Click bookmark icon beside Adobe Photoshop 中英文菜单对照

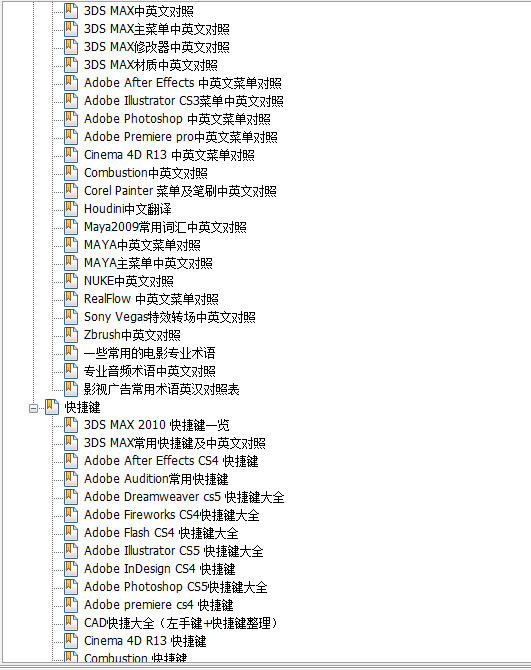[71, 119]
